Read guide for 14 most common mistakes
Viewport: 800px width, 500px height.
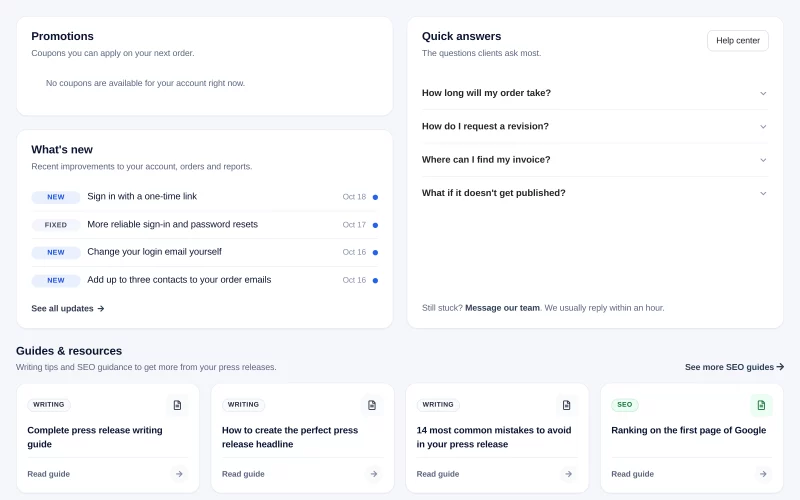point(438,474)
